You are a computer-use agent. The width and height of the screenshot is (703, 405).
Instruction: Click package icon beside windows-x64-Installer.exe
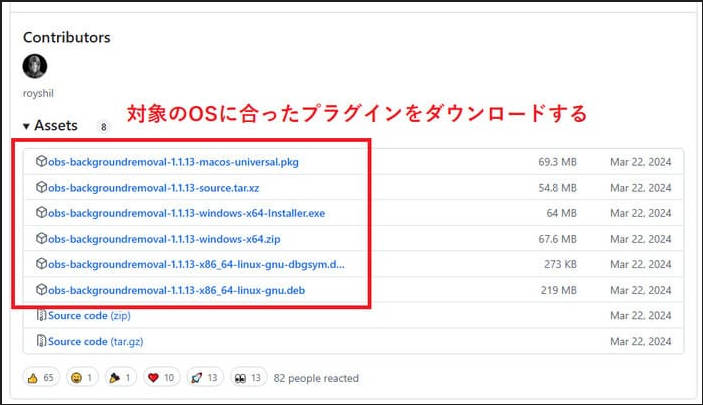(x=41, y=212)
